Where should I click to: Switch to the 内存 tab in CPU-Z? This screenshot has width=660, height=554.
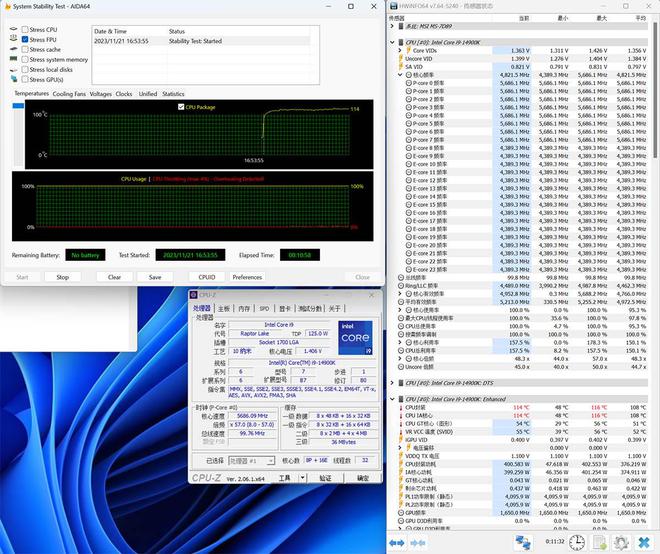click(244, 309)
